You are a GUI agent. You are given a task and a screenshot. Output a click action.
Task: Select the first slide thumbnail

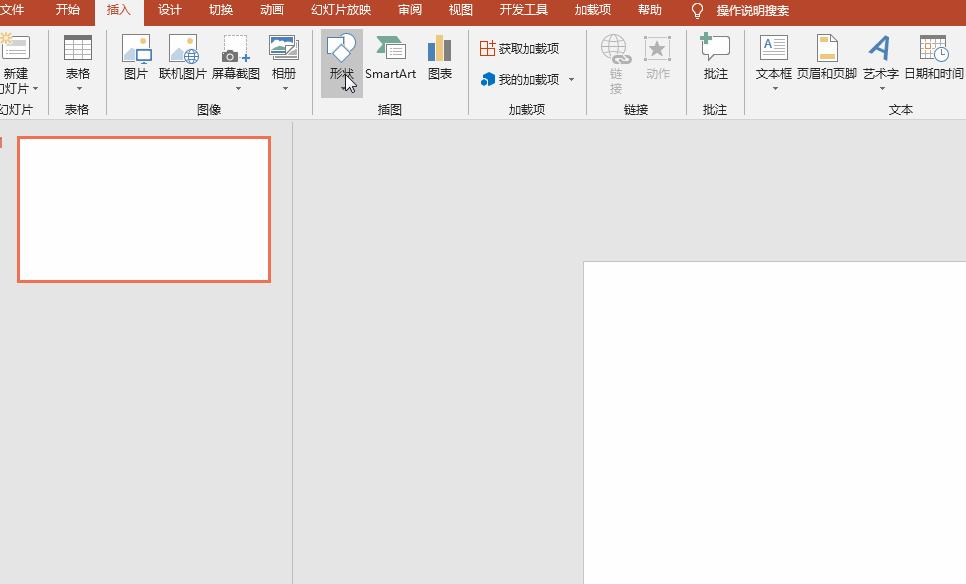pos(144,209)
